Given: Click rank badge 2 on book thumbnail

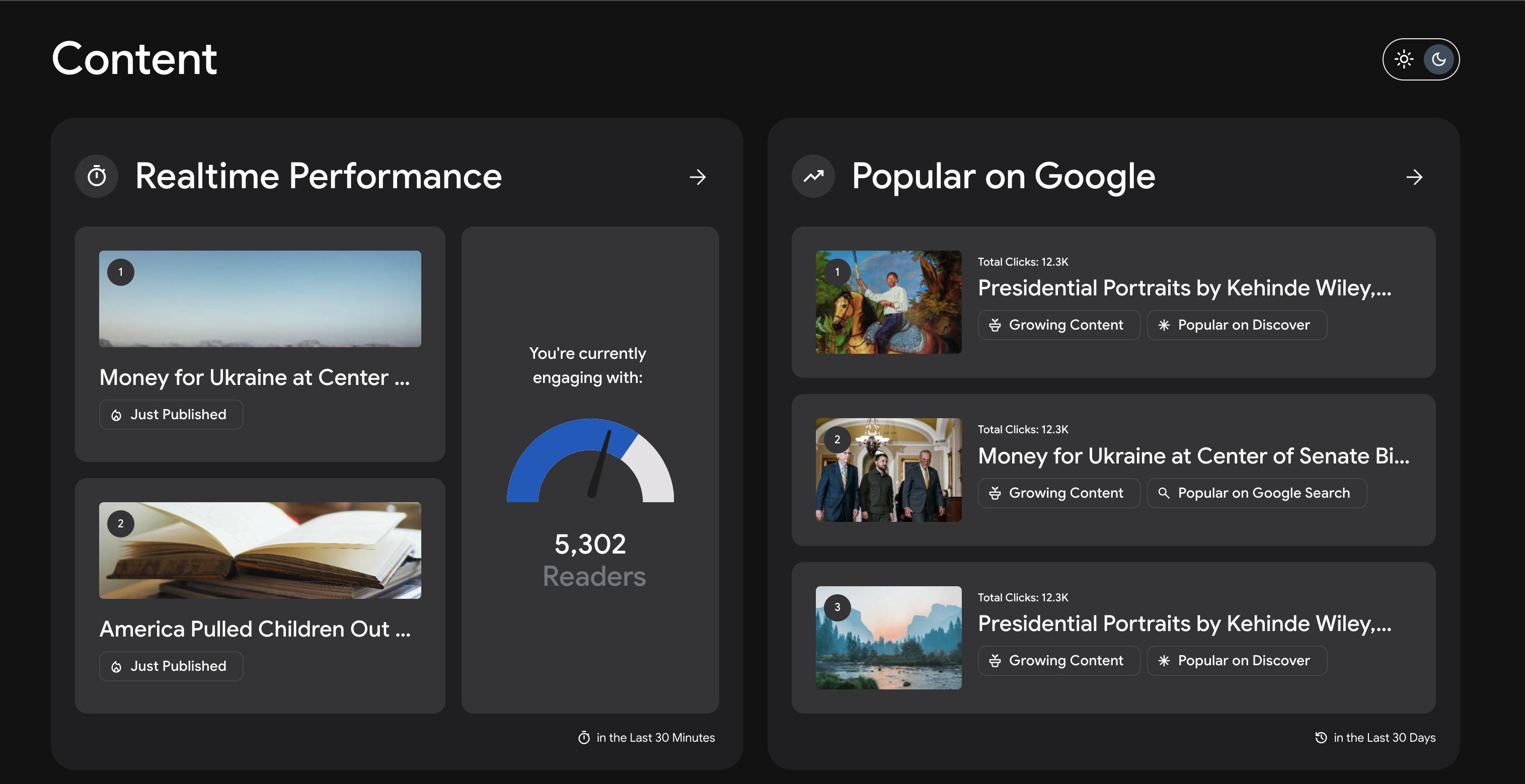Looking at the screenshot, I should 121,524.
